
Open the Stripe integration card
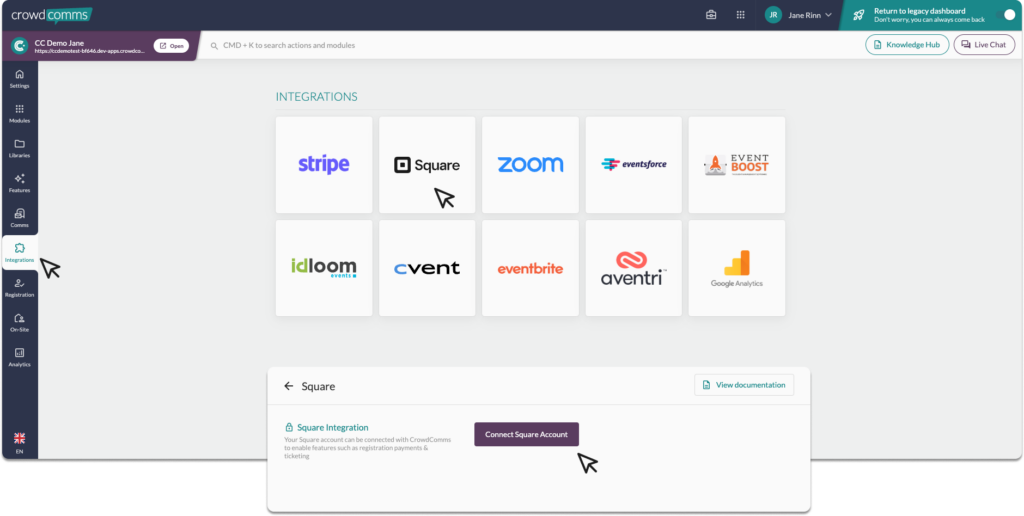pyautogui.click(x=324, y=165)
